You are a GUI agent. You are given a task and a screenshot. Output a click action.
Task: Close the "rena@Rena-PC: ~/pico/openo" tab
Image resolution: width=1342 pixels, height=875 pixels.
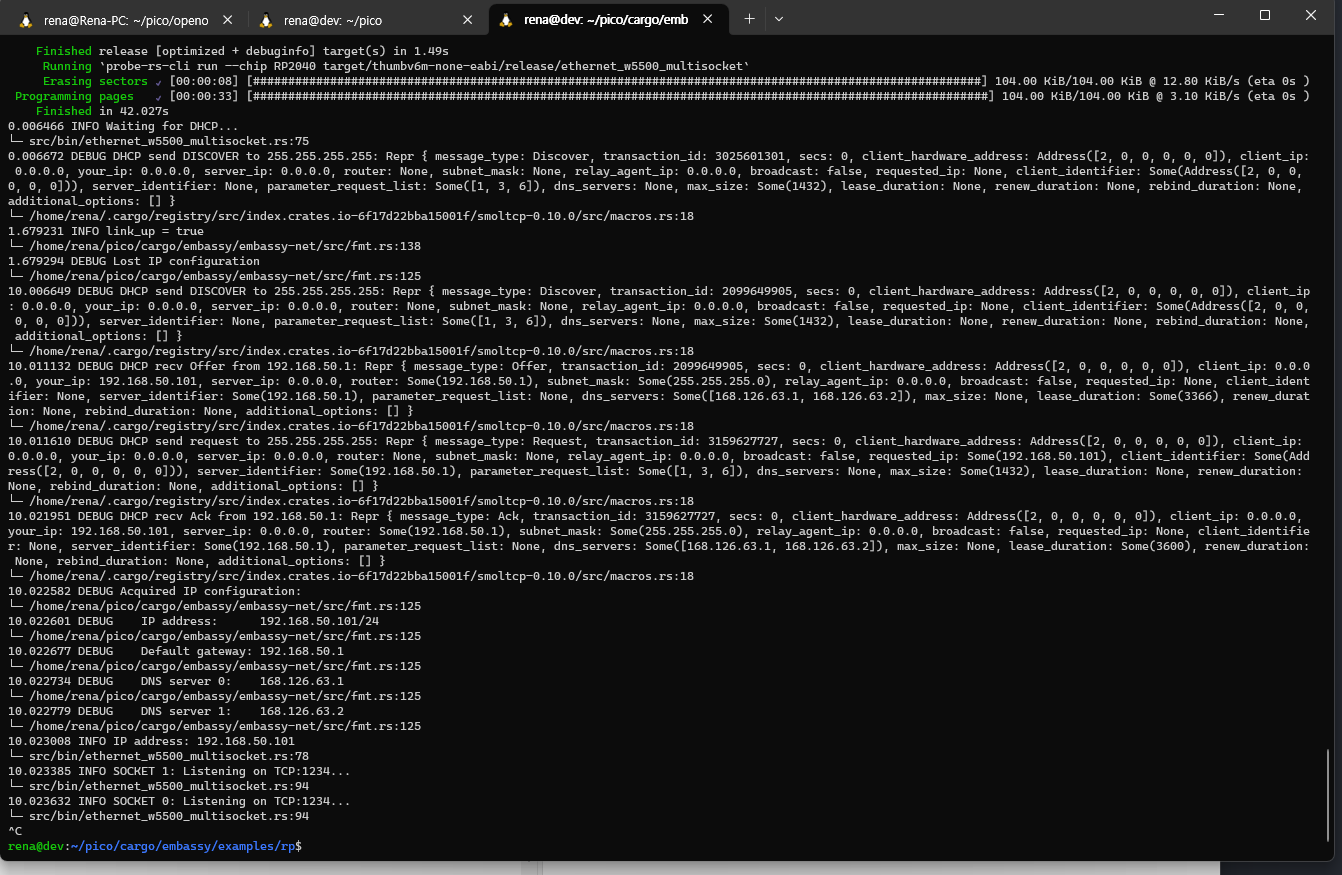[x=225, y=18]
